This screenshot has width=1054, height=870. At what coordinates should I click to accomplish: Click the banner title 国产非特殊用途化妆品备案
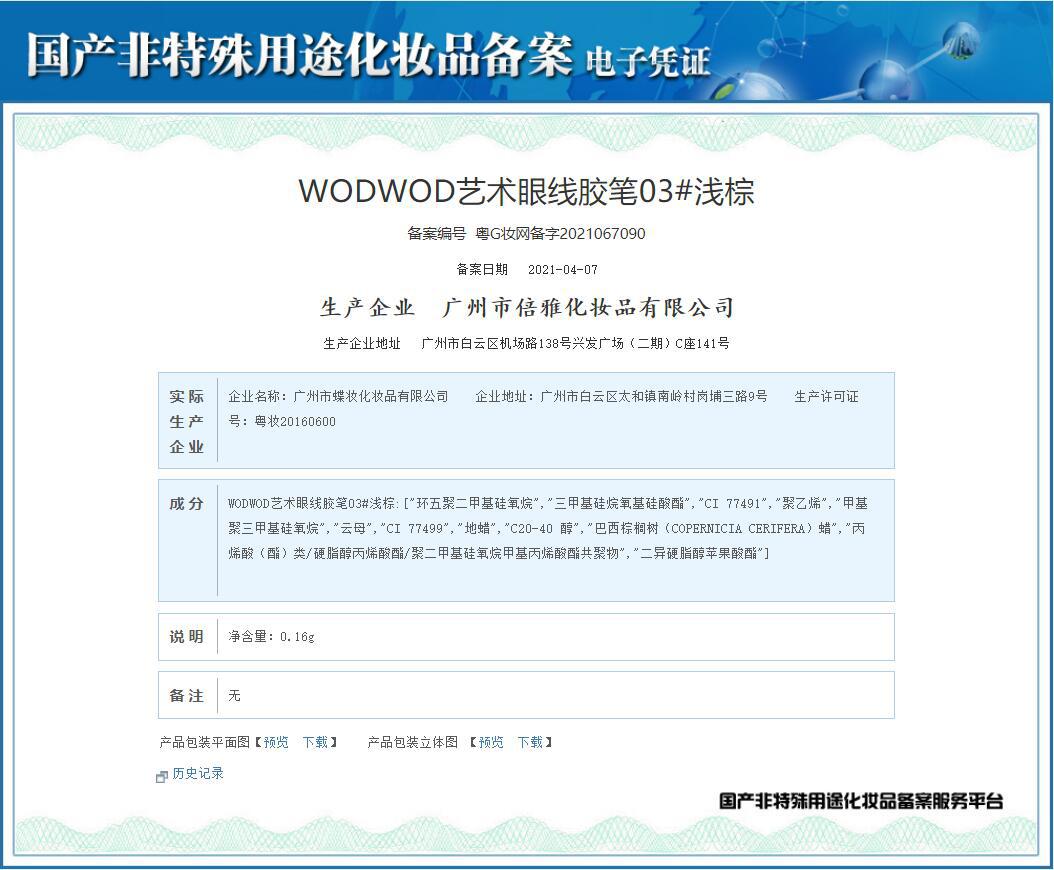pos(300,55)
